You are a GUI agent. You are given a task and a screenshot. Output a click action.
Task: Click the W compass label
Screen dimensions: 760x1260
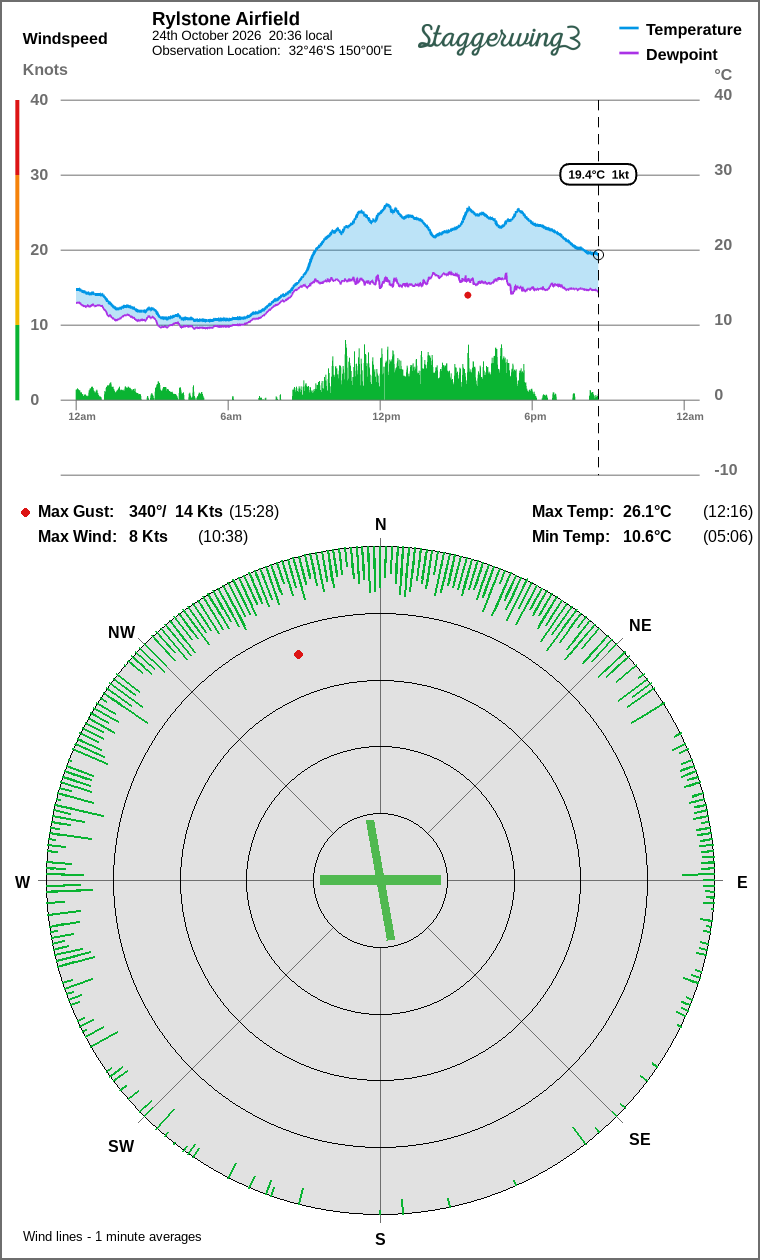click(x=22, y=882)
